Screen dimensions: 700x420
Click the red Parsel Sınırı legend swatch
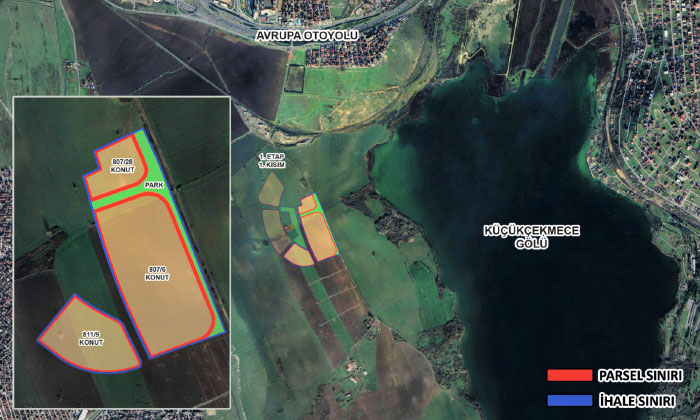(570, 376)
